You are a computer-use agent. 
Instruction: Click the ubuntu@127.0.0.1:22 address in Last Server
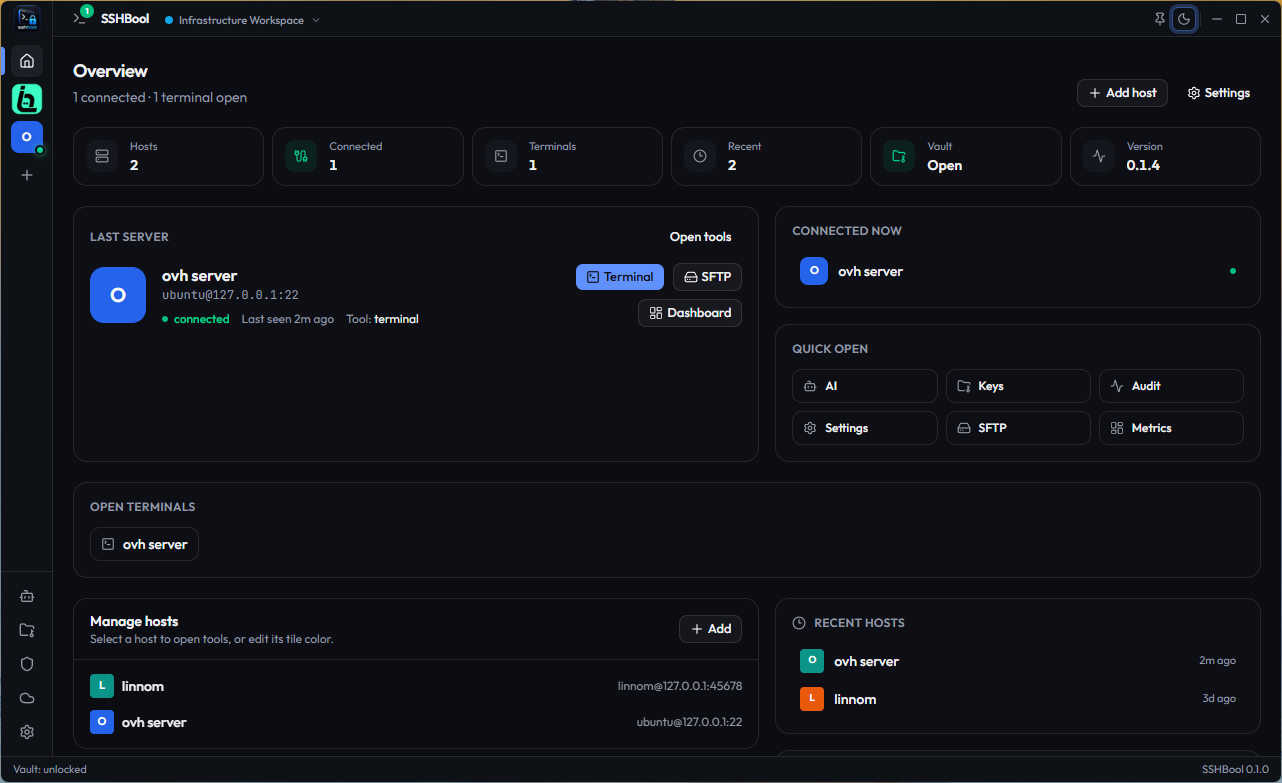(230, 296)
